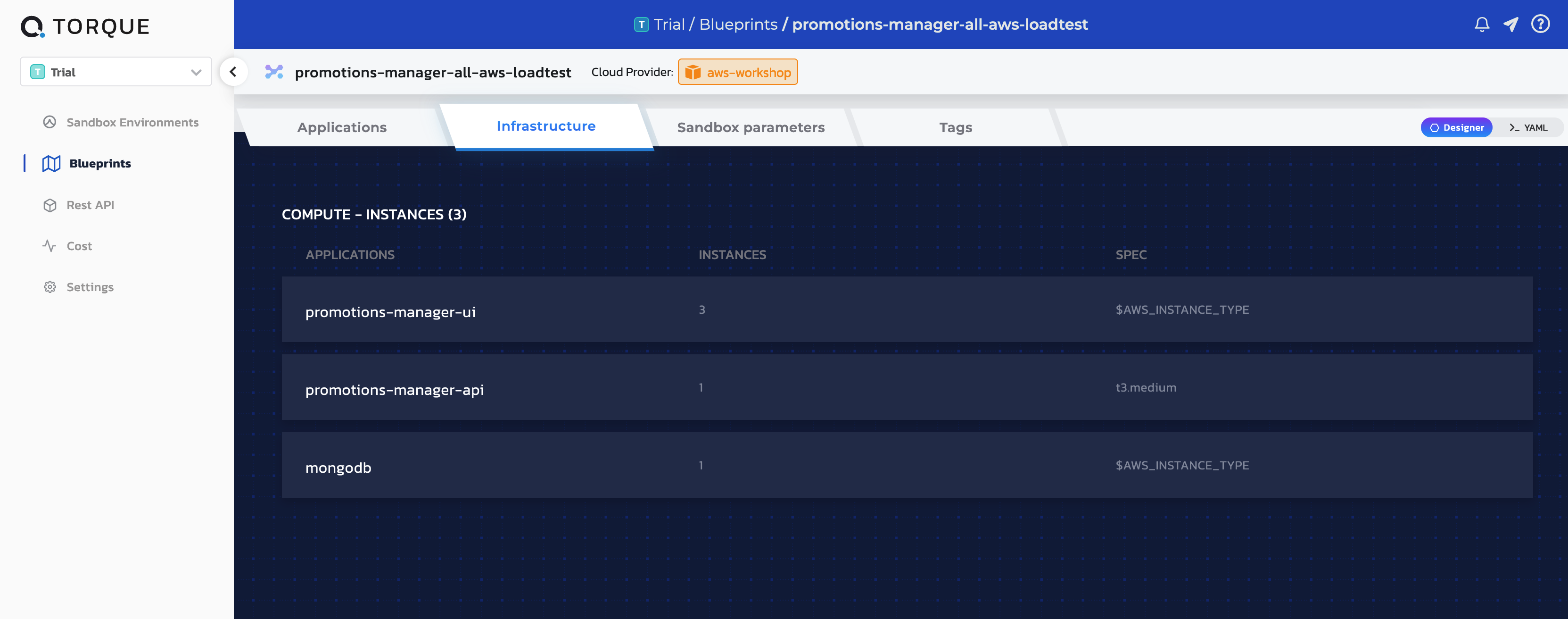This screenshot has width=1568, height=619.
Task: Click t3.medium spec value
Action: 1146,387
